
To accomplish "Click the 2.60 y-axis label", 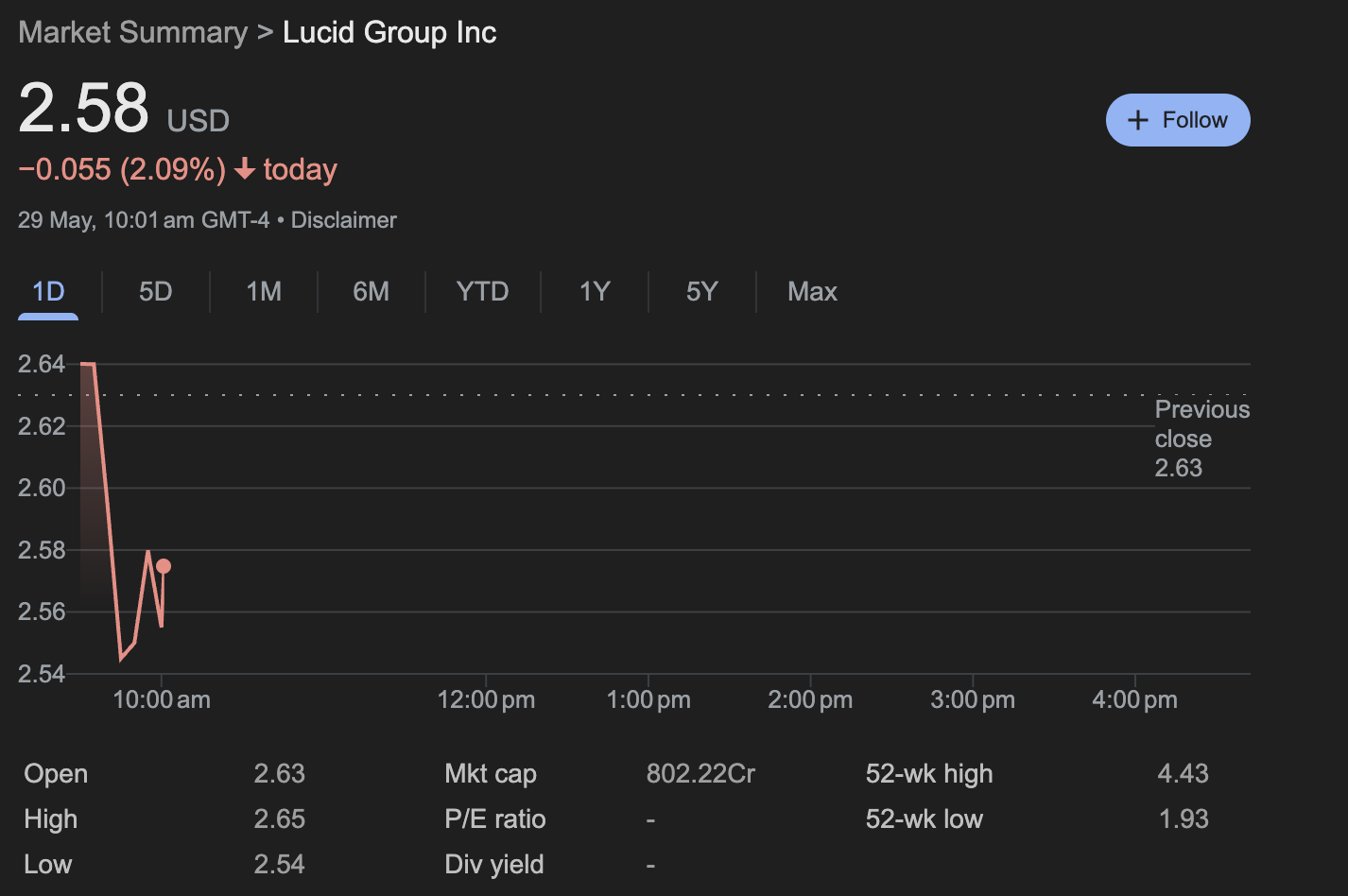I will (42, 488).
